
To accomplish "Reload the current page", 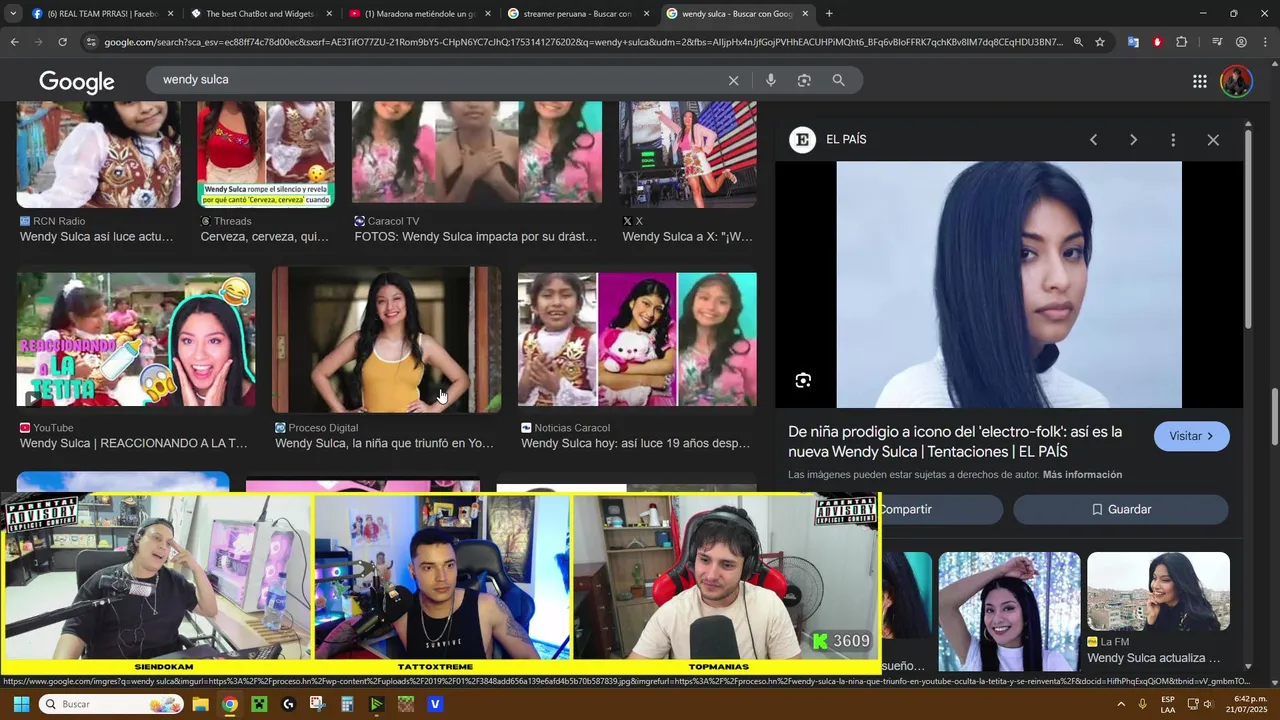I will point(62,42).
